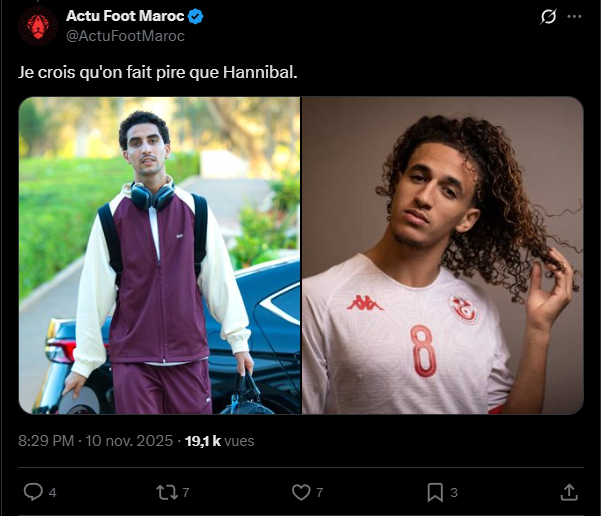Click the bookmark count of 3

click(454, 492)
